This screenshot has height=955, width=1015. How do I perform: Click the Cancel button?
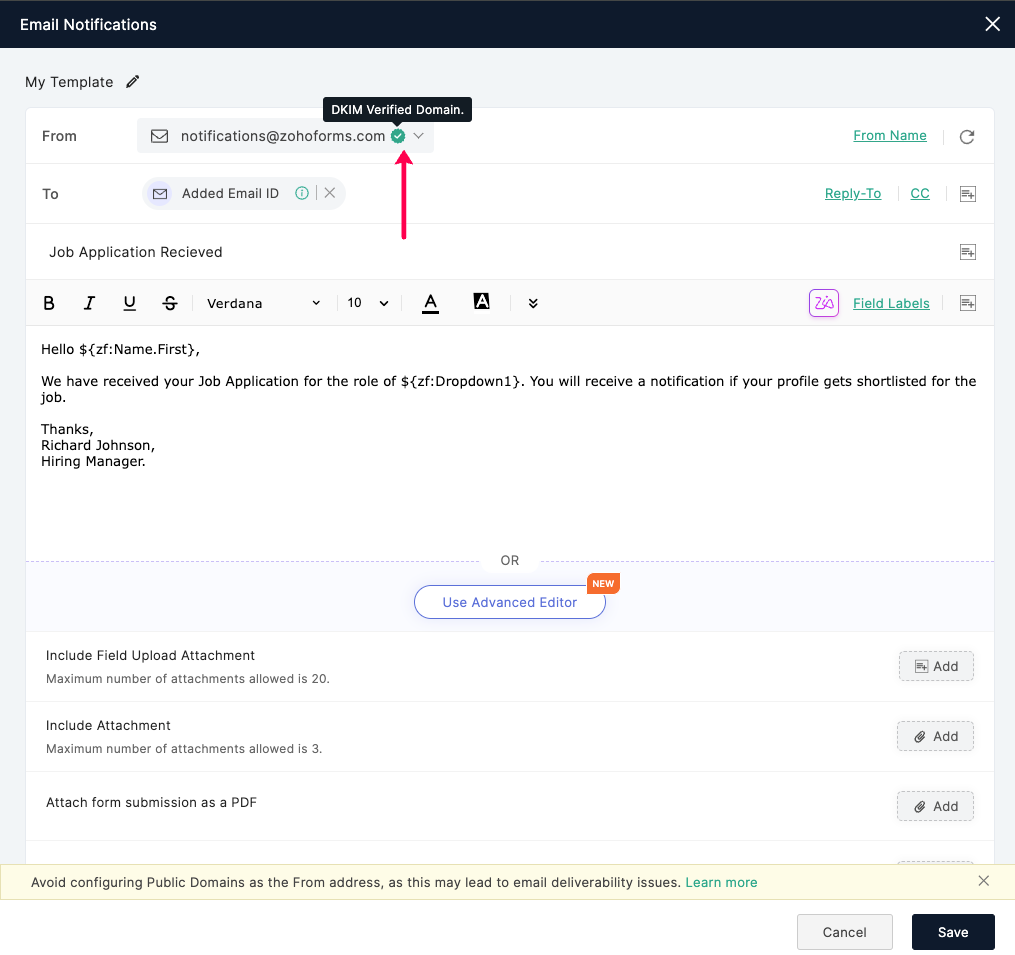tap(845, 932)
